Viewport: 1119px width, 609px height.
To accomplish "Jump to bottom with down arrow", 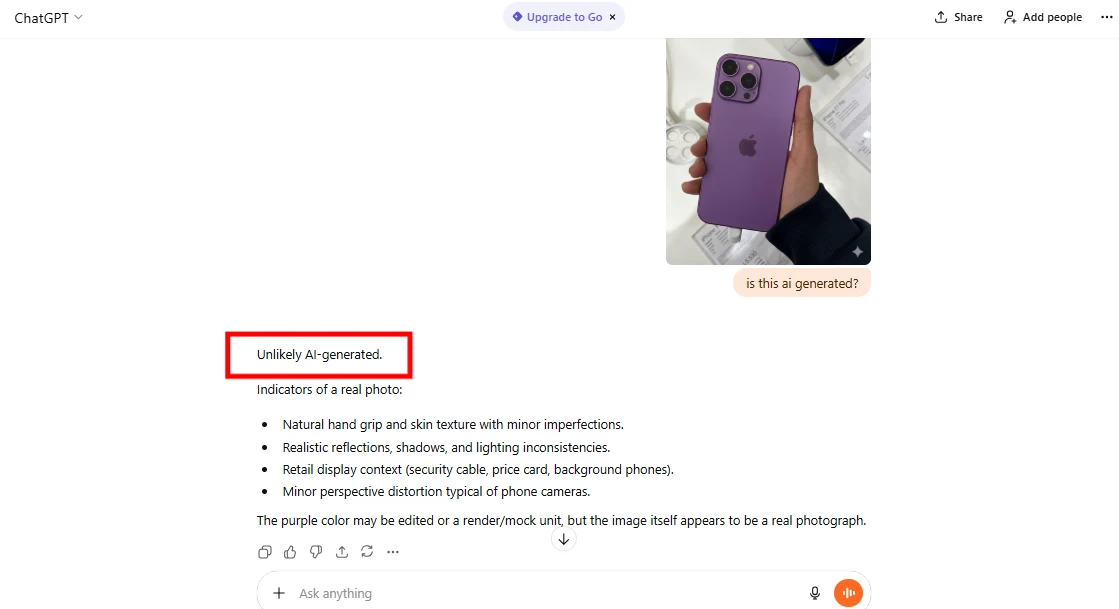I will (x=564, y=539).
